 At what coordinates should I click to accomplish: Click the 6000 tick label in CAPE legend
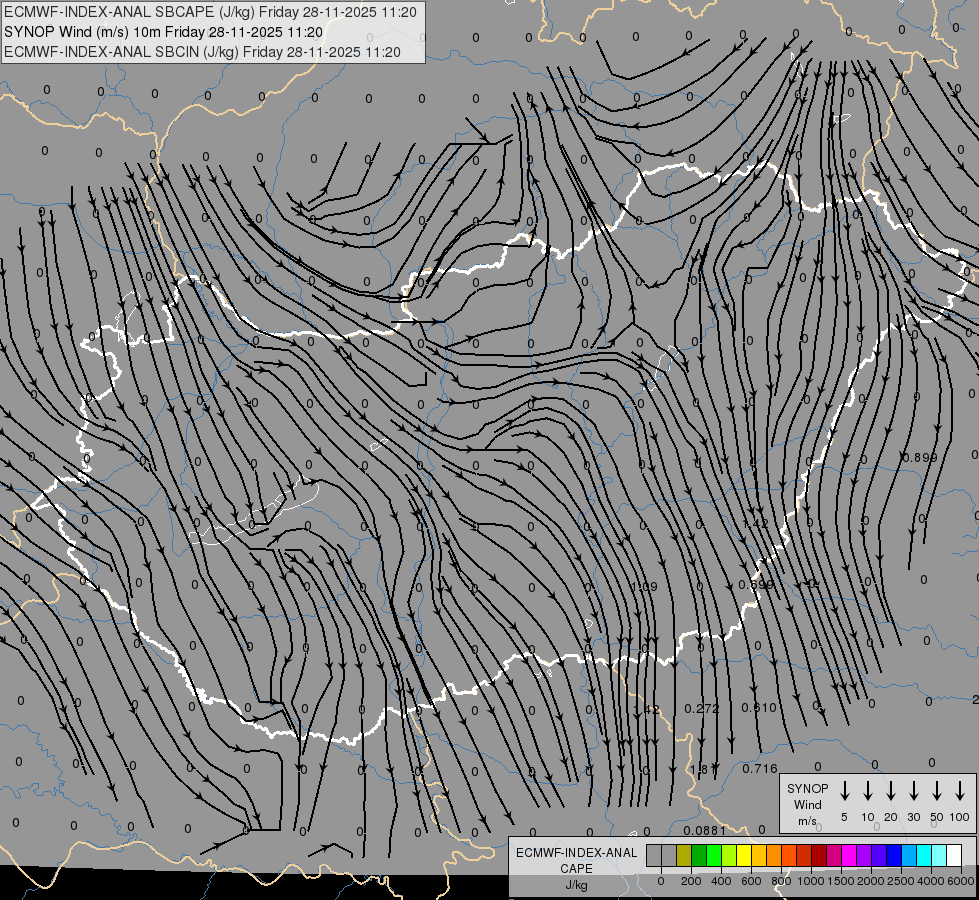[961, 881]
